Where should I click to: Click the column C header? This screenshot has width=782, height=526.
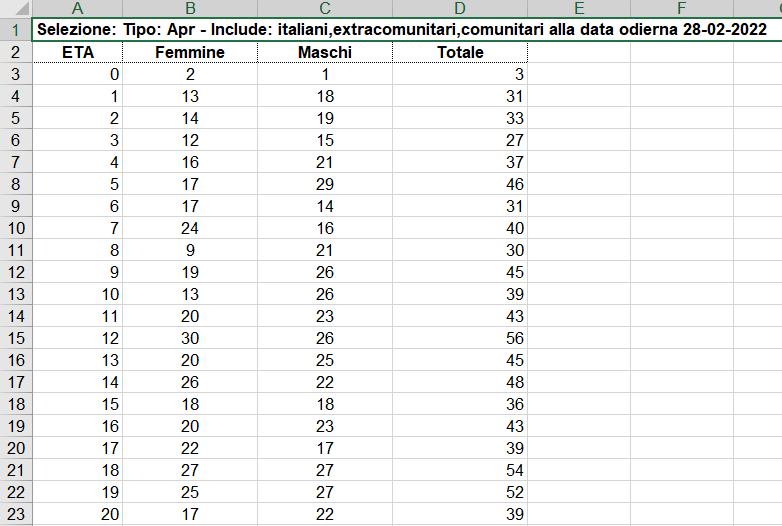(325, 7)
